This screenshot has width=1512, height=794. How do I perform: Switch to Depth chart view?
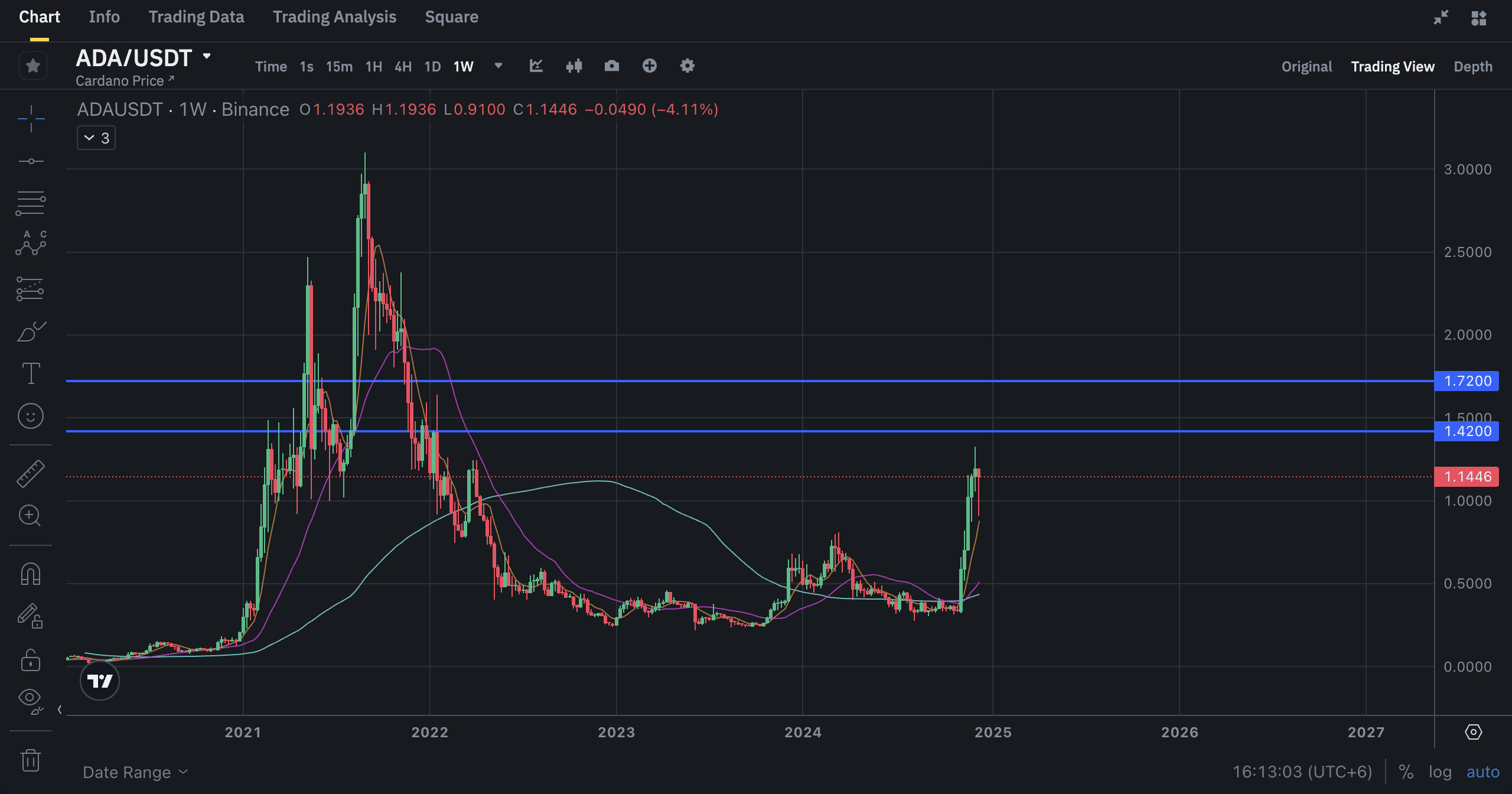[x=1472, y=67]
